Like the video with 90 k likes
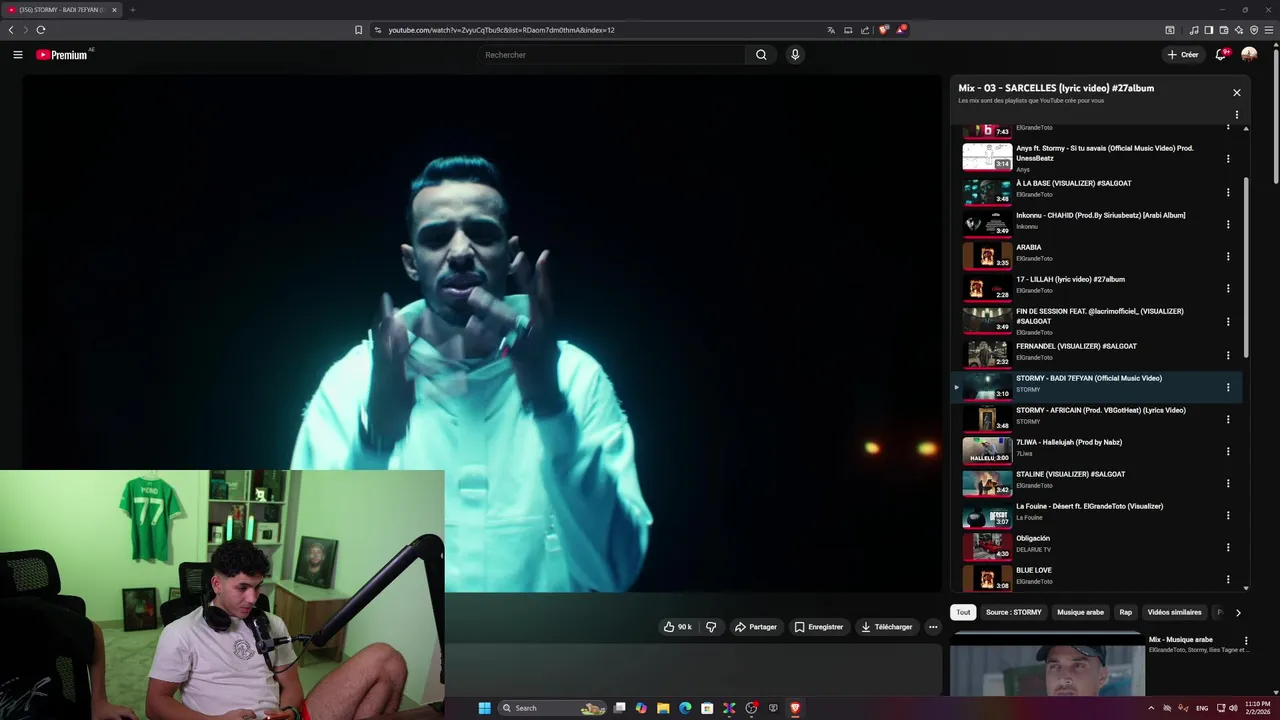Image resolution: width=1280 pixels, height=720 pixels. tap(677, 627)
